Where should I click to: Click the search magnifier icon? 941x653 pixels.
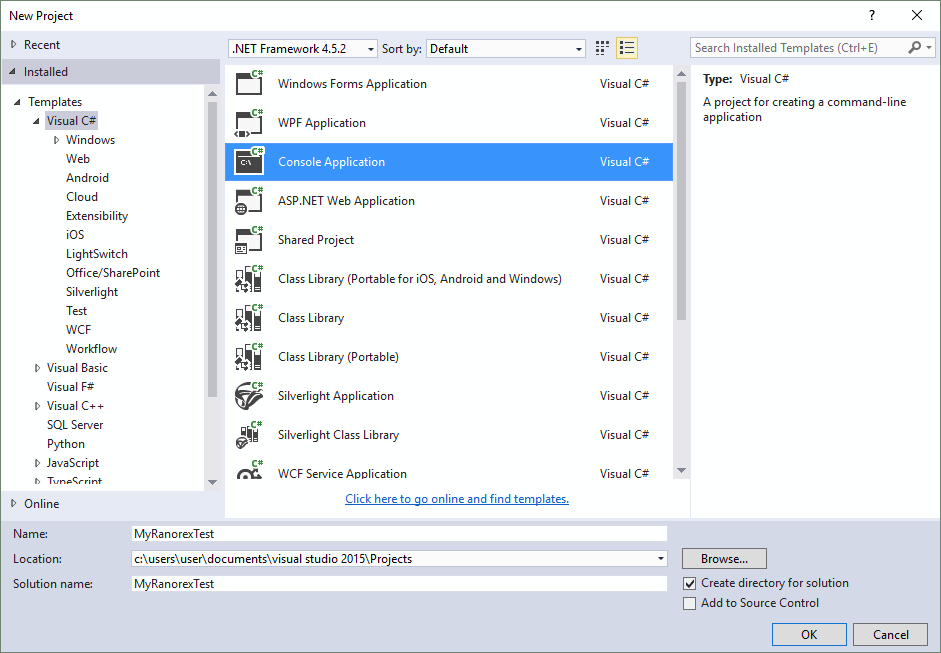[915, 47]
